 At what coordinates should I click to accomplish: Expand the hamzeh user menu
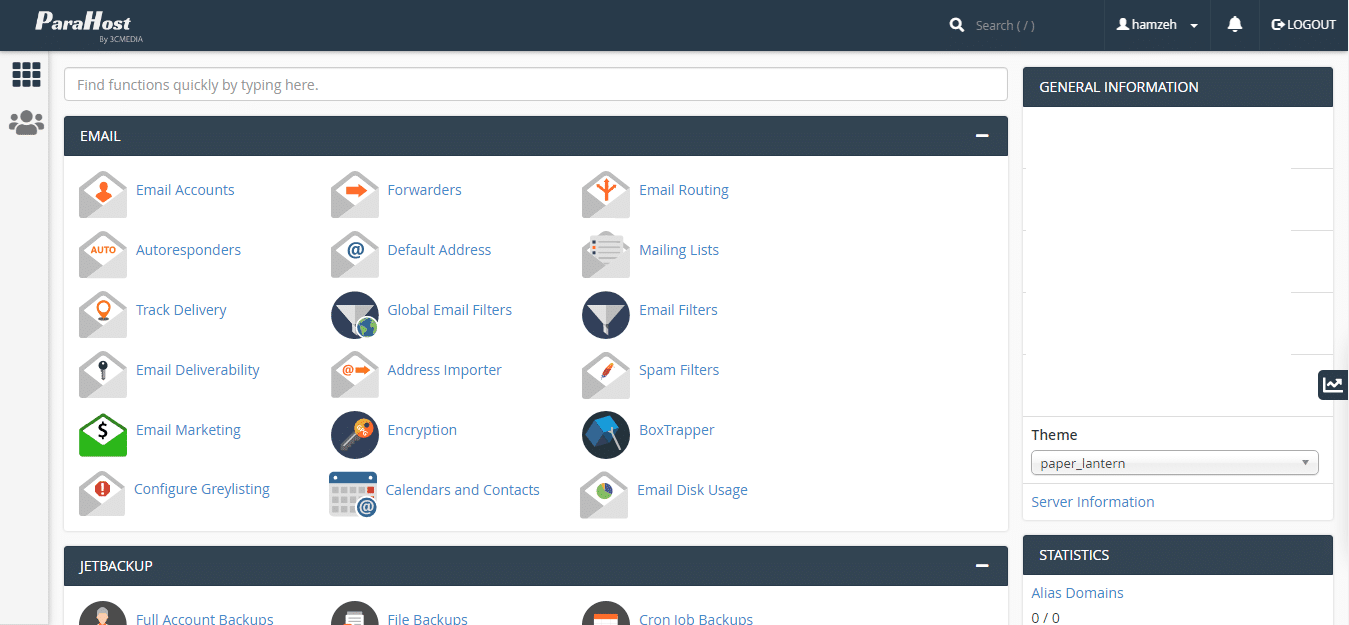coord(1157,25)
